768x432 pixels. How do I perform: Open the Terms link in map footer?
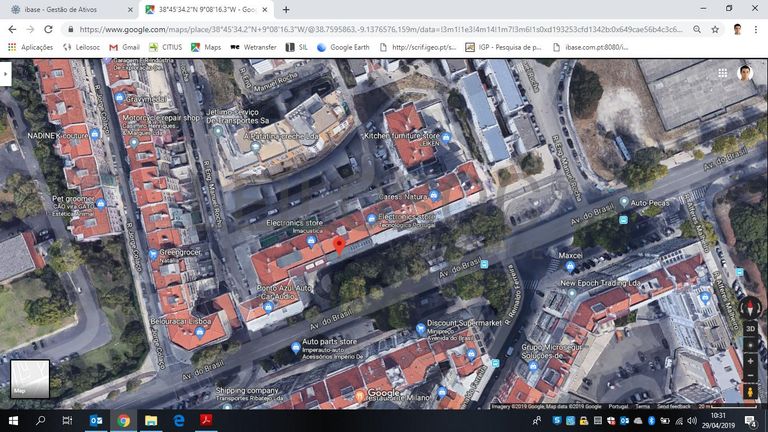click(x=642, y=406)
